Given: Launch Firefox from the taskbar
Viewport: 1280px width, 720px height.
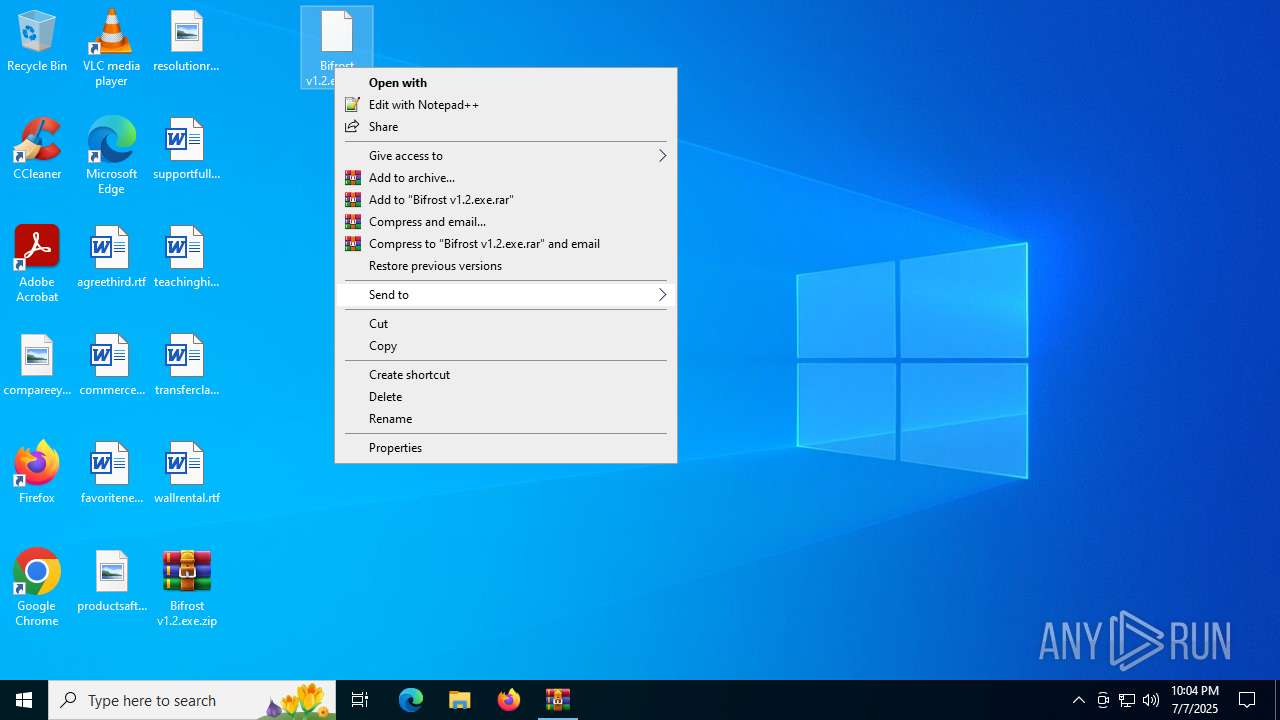Looking at the screenshot, I should click(x=509, y=700).
